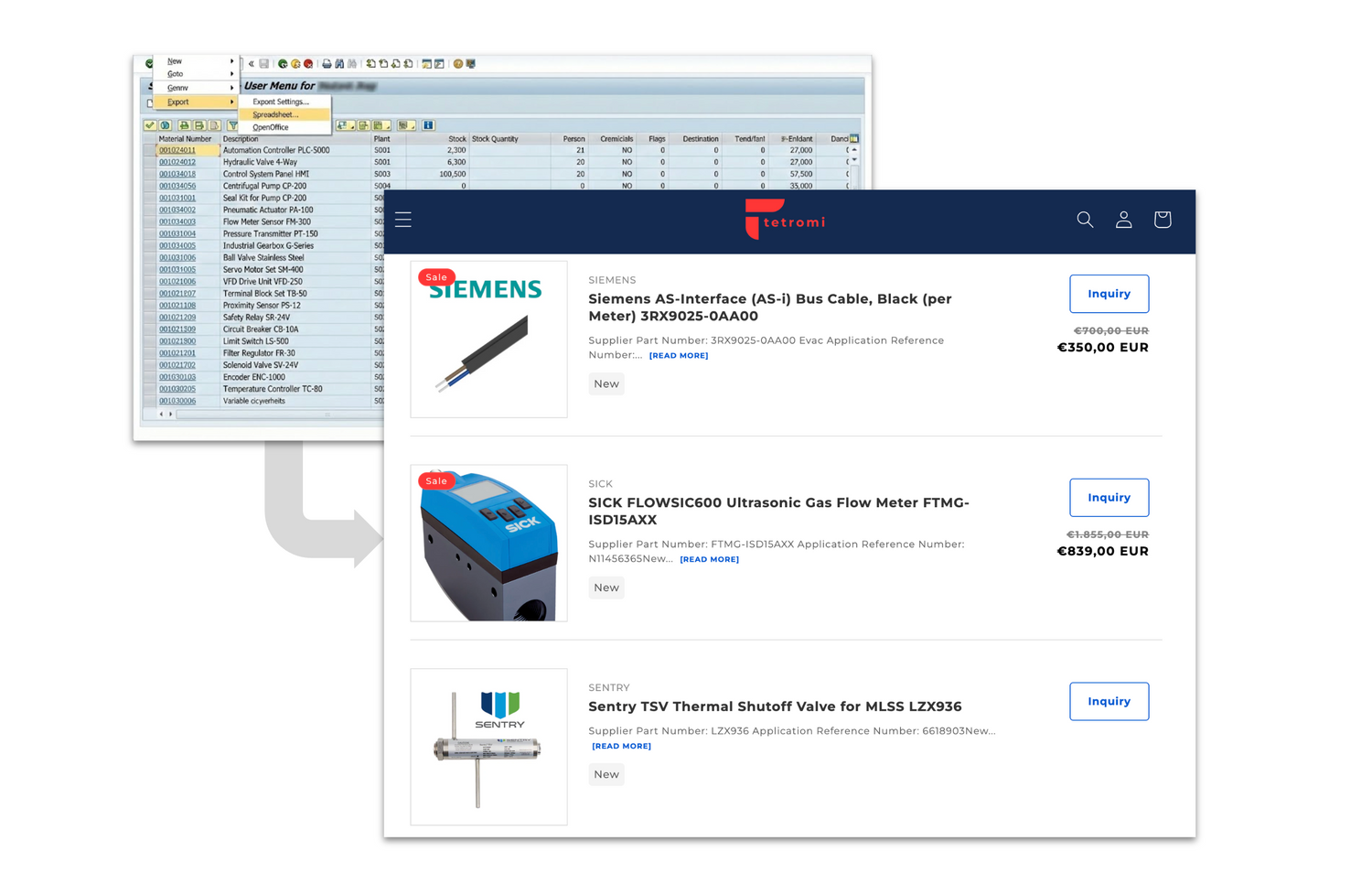The width and height of the screenshot is (1372, 884).
Task: Click the search magnifier icon
Action: [x=1085, y=220]
